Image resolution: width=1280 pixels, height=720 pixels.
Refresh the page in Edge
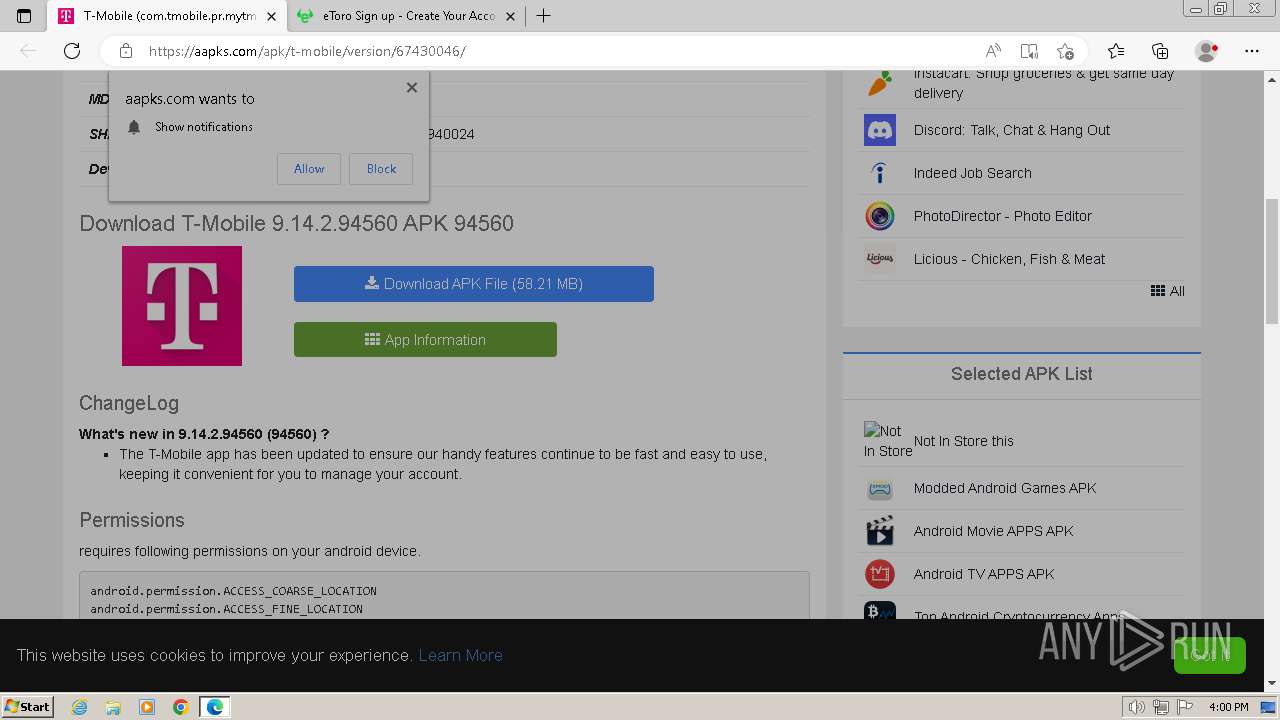click(72, 51)
